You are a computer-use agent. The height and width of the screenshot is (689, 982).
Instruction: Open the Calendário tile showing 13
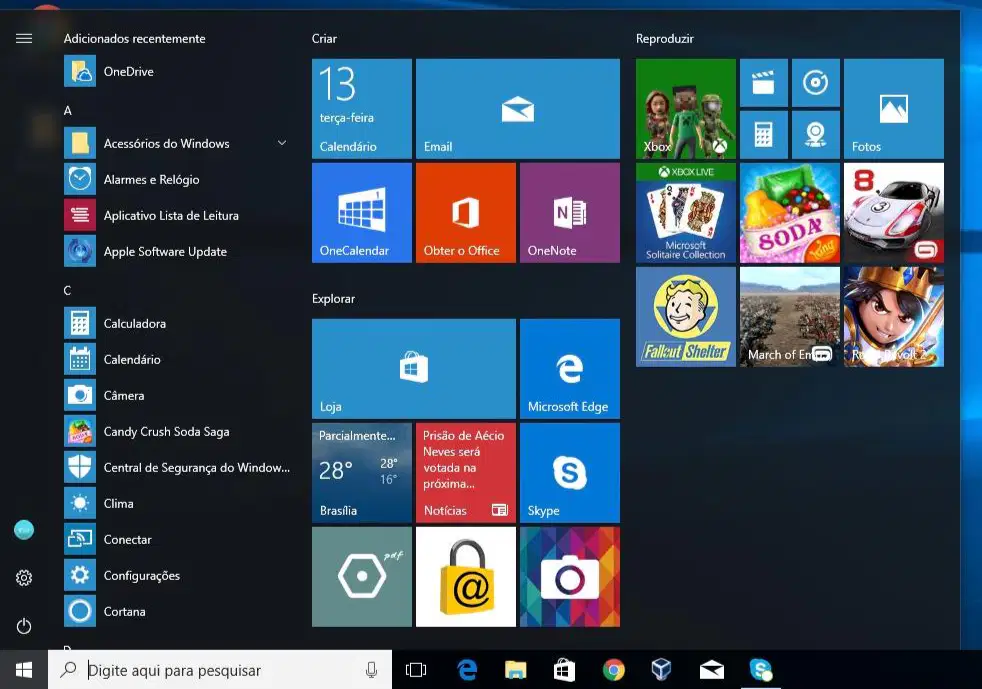tap(362, 108)
